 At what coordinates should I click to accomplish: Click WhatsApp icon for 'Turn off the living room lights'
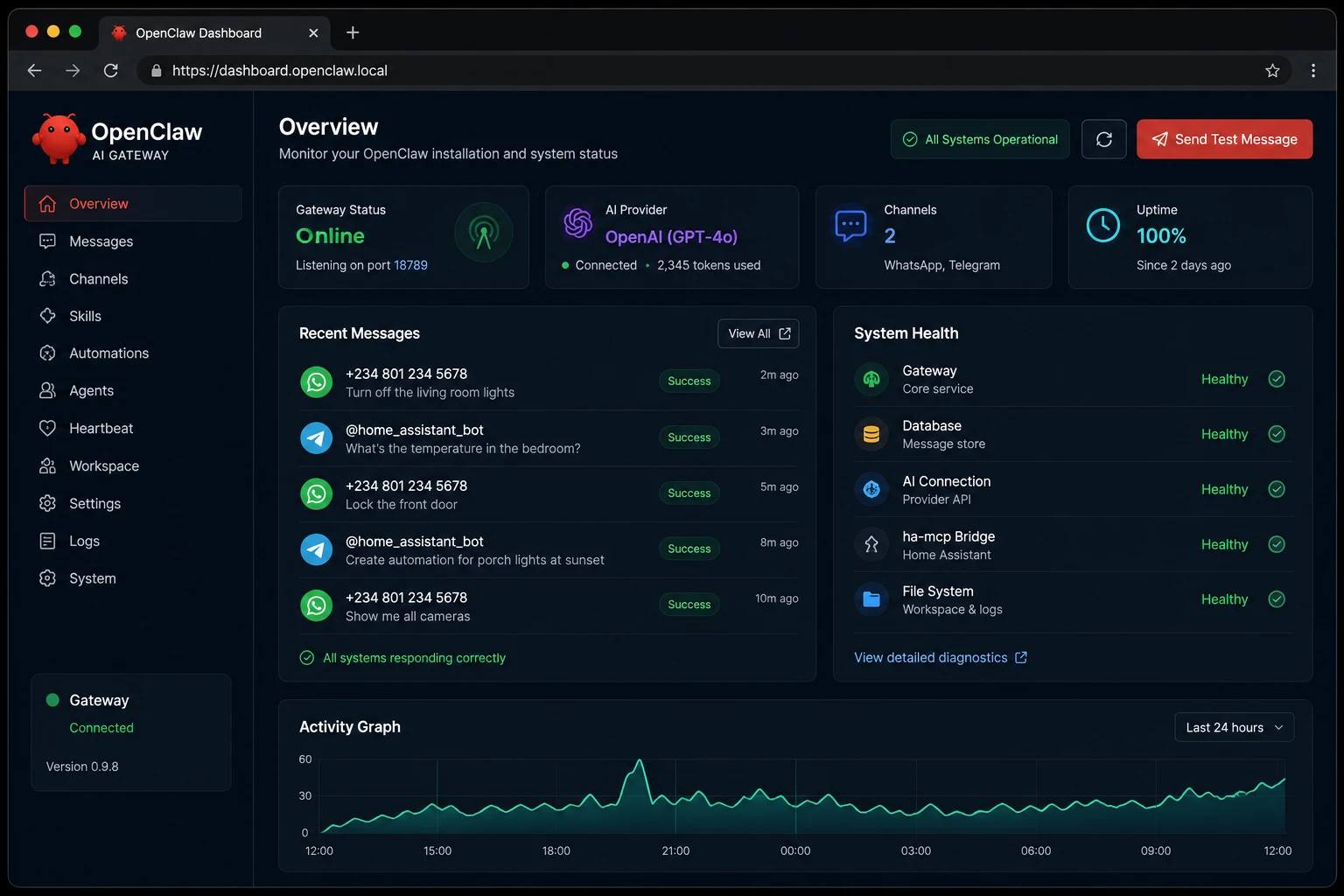pos(317,382)
